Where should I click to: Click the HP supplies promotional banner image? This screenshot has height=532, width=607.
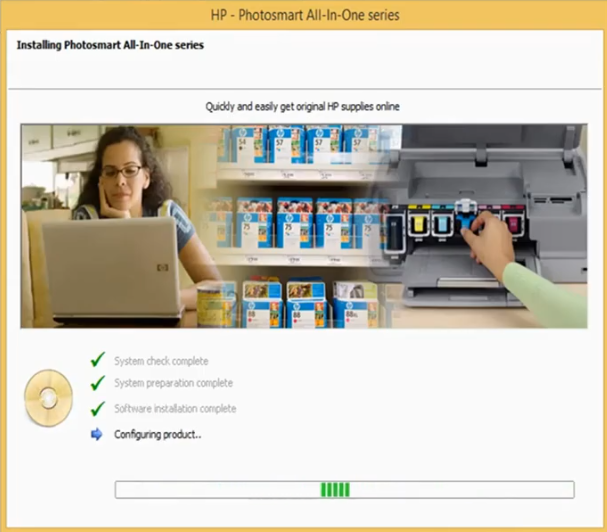(x=304, y=226)
